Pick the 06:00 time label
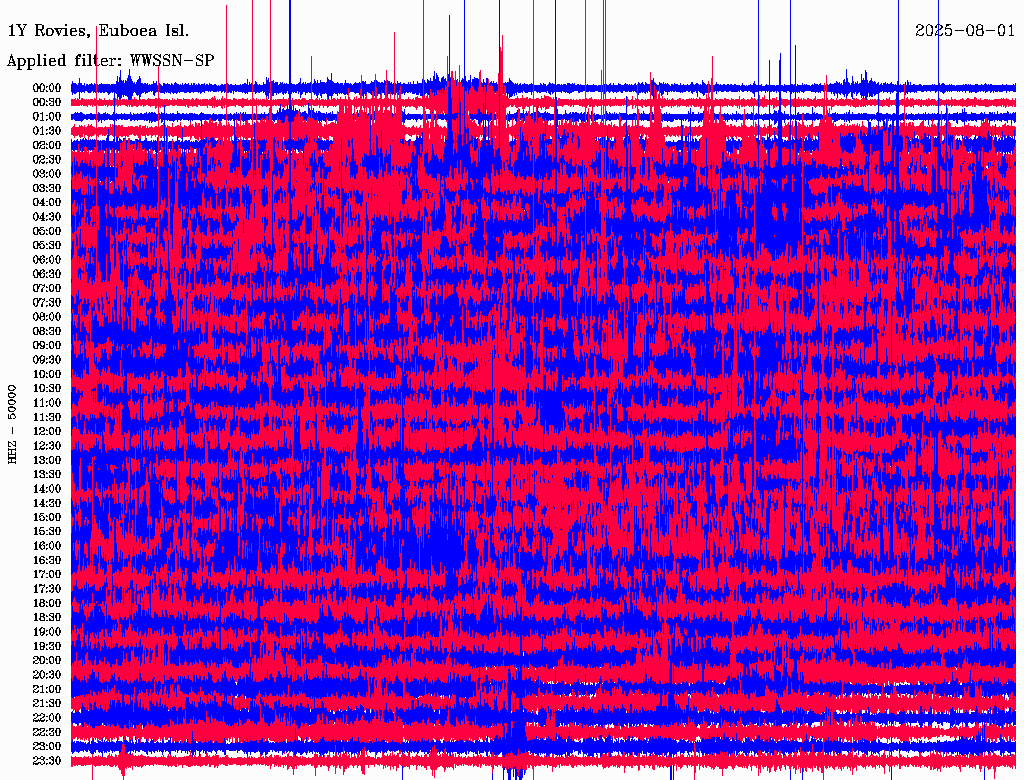The image size is (1024, 780). [x=47, y=260]
